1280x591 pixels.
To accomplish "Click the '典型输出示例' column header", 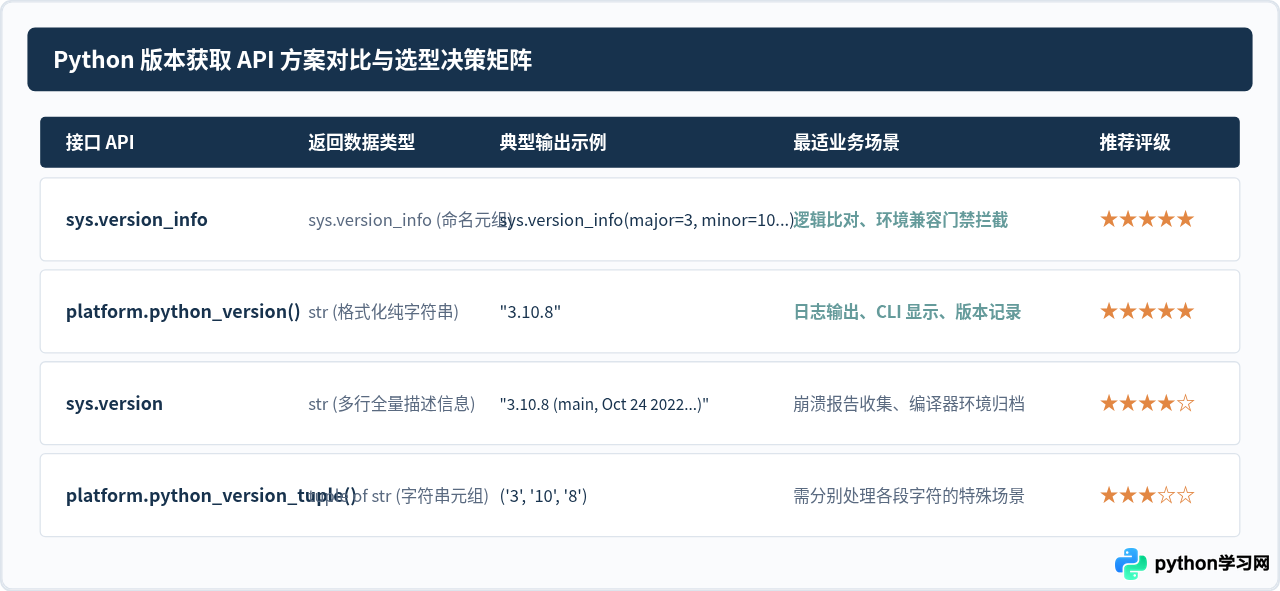I will point(553,142).
